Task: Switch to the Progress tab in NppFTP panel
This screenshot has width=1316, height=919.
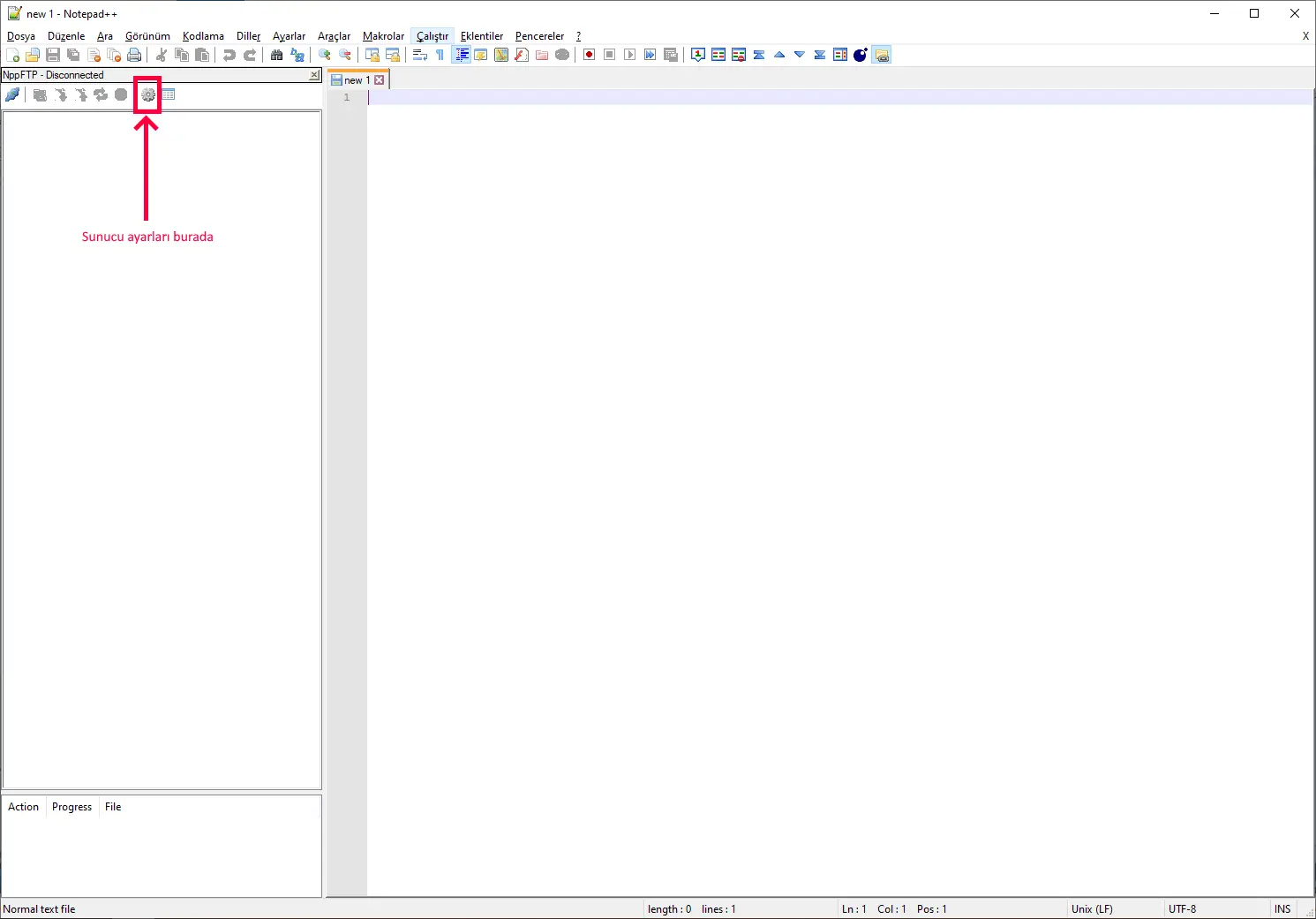Action: (71, 806)
